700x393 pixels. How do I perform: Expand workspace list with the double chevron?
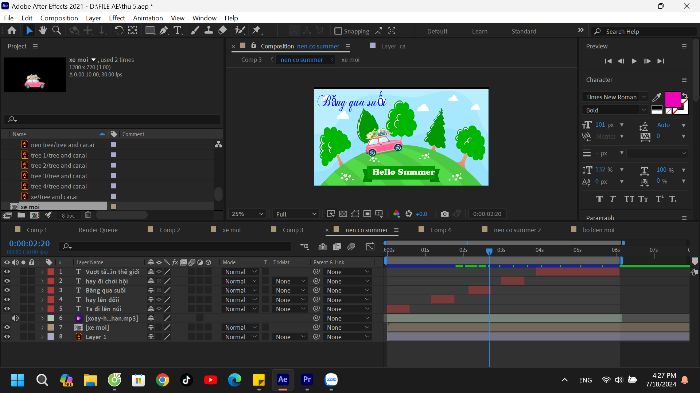coord(580,30)
